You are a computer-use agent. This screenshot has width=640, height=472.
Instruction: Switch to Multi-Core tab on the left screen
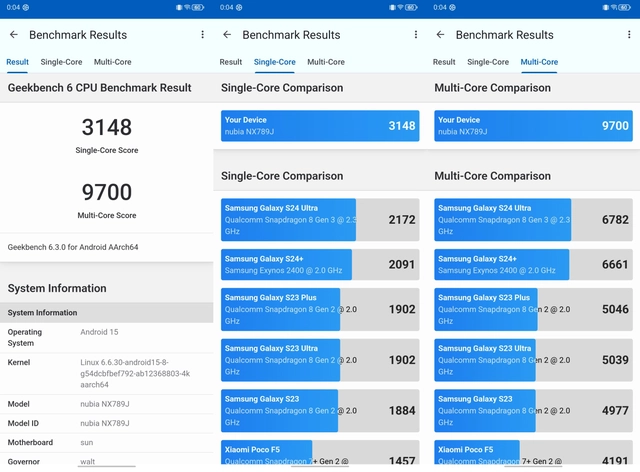[x=112, y=62]
